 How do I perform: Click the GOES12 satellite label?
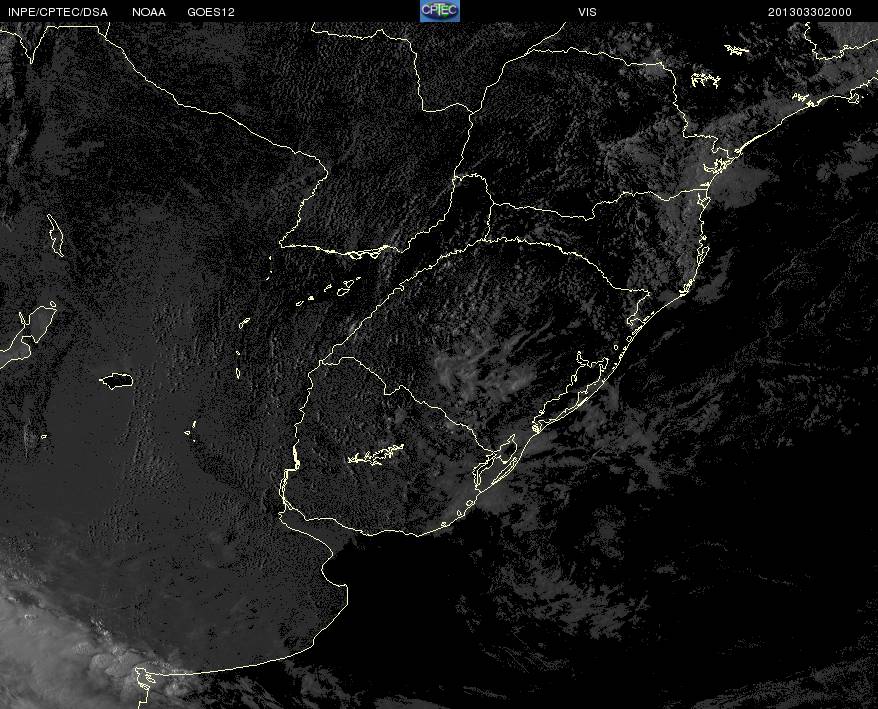pos(211,12)
